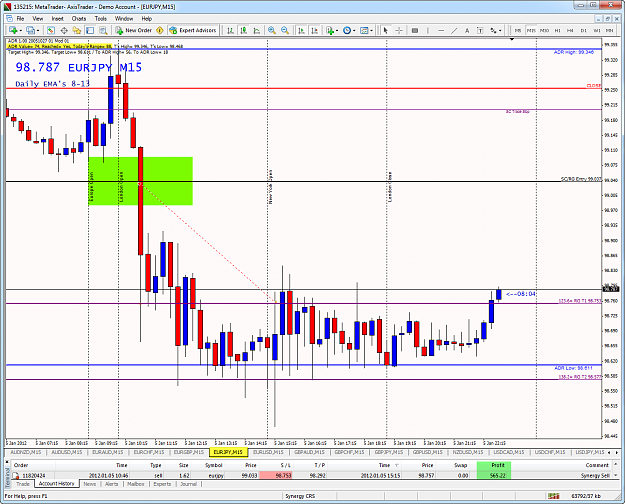This screenshot has height=504, width=625.
Task: Toggle the Expert Advisors button
Action: (x=193, y=30)
